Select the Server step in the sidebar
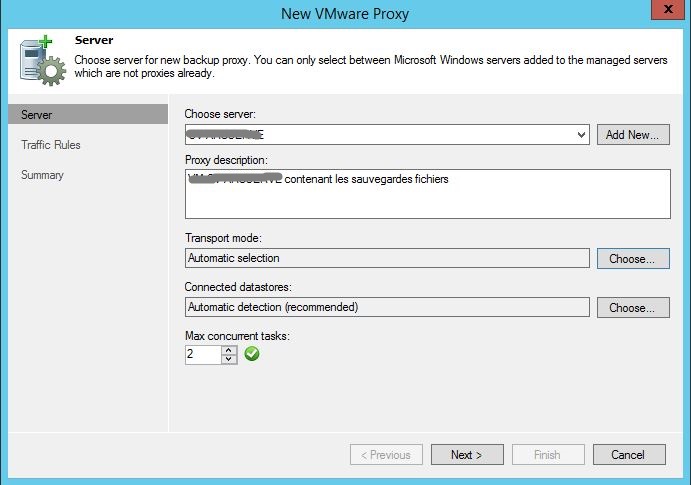691x485 pixels. pyautogui.click(x=88, y=115)
